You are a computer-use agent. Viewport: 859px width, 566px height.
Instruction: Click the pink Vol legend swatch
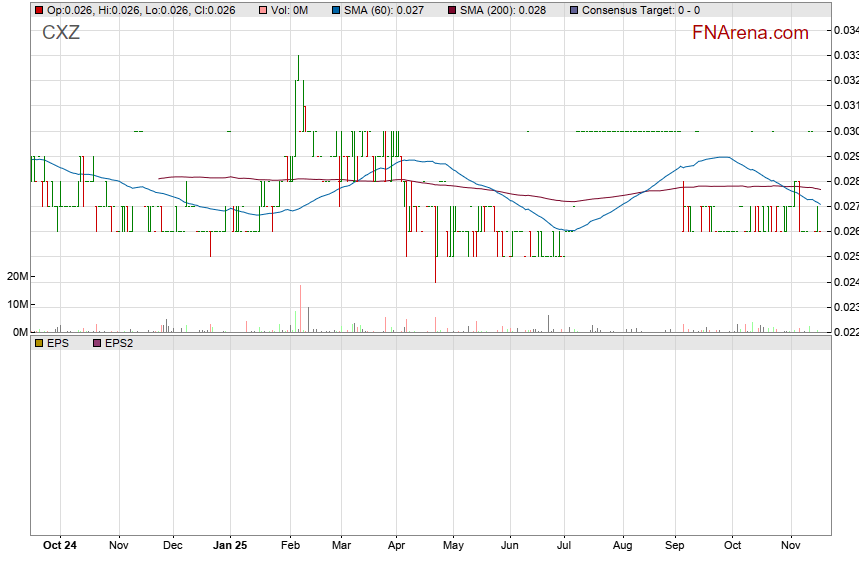[263, 10]
